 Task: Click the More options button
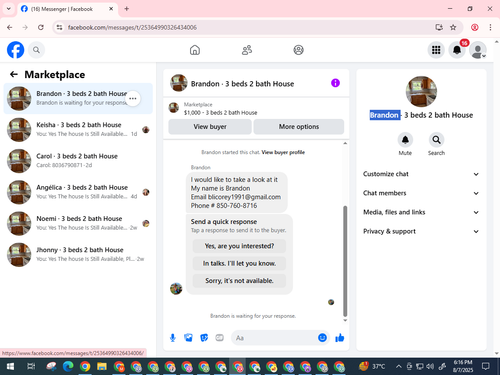pyautogui.click(x=299, y=127)
